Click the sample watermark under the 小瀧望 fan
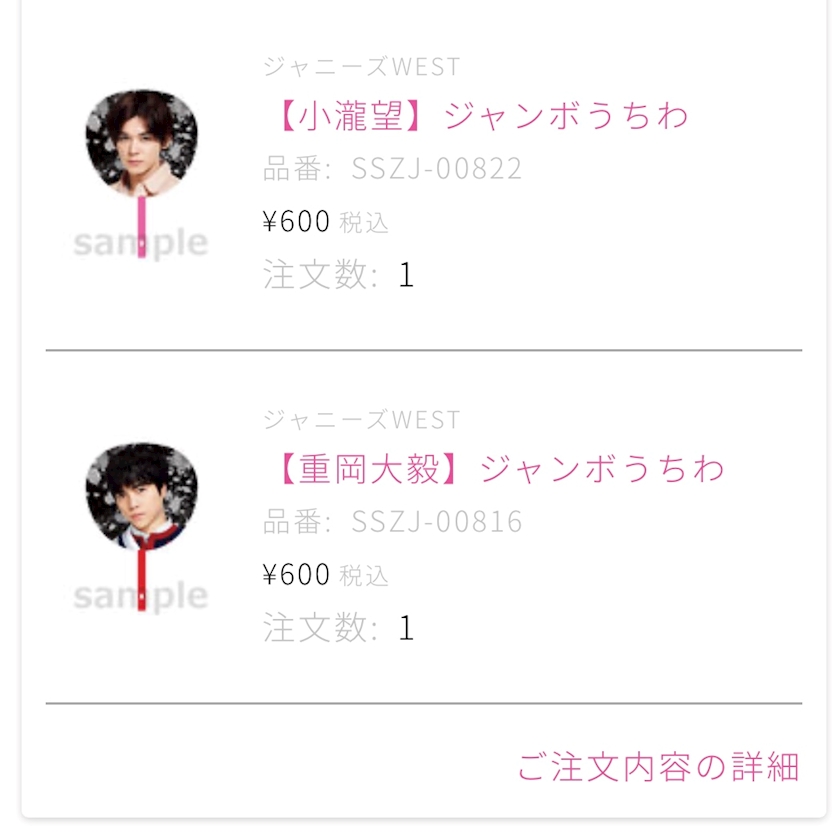 tap(141, 243)
